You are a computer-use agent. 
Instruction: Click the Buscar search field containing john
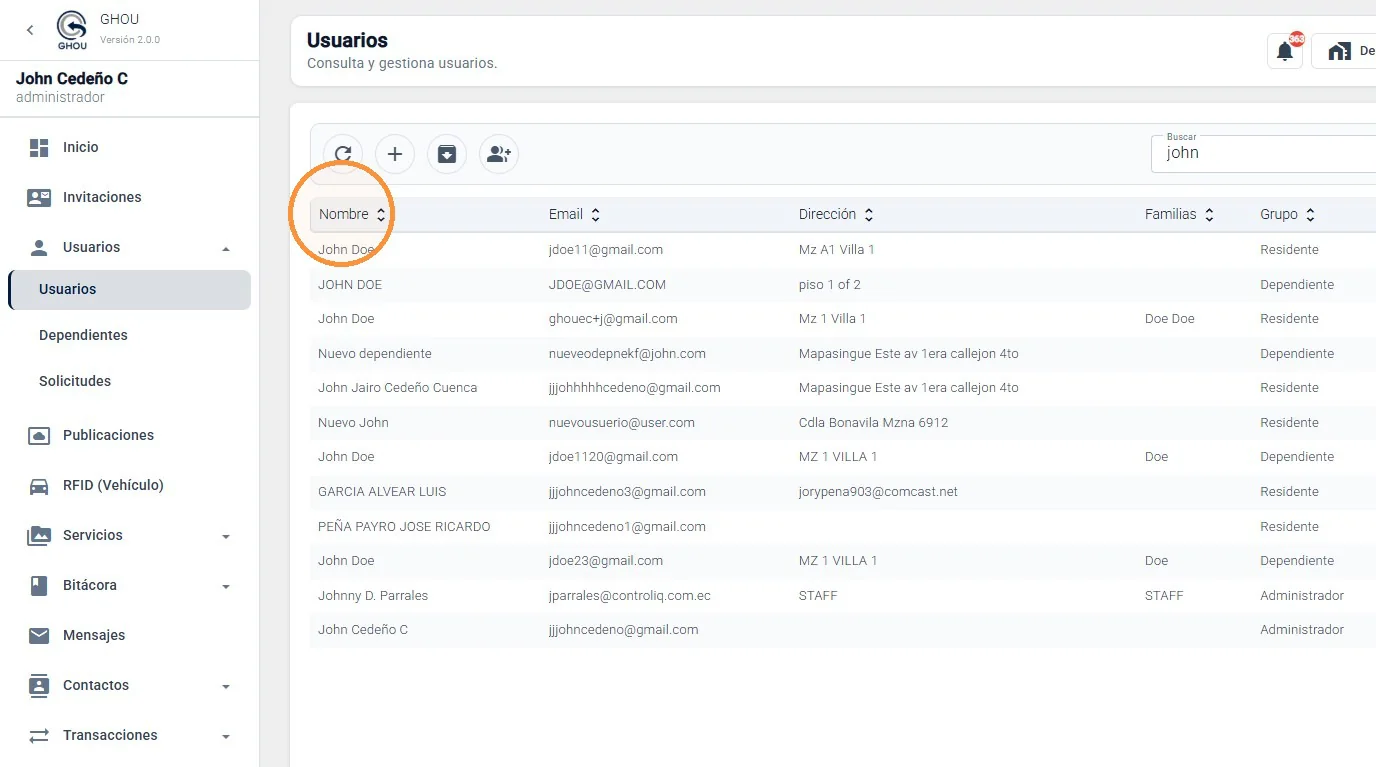point(1264,153)
